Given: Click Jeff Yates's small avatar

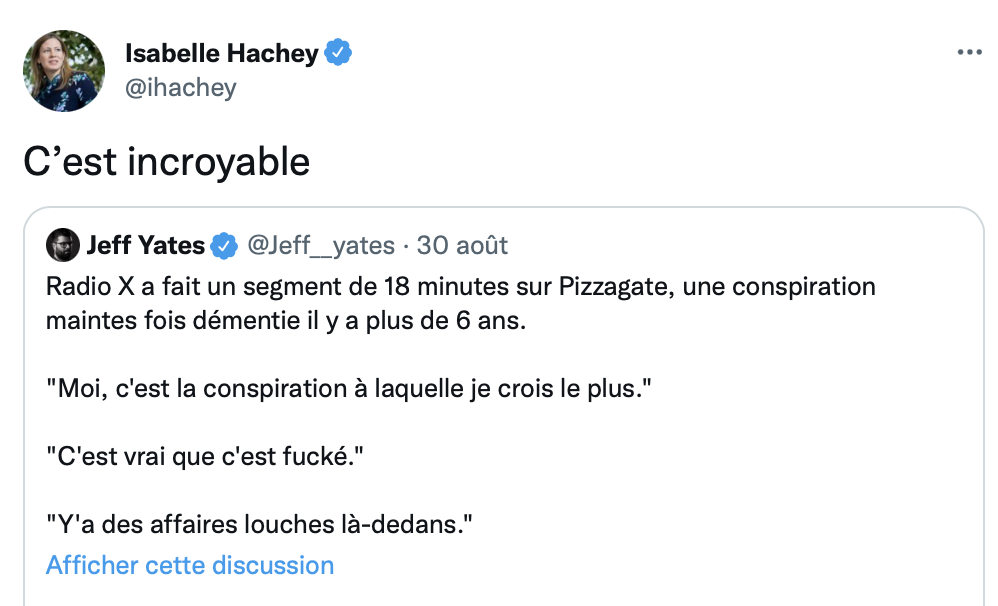Looking at the screenshot, I should point(62,245).
